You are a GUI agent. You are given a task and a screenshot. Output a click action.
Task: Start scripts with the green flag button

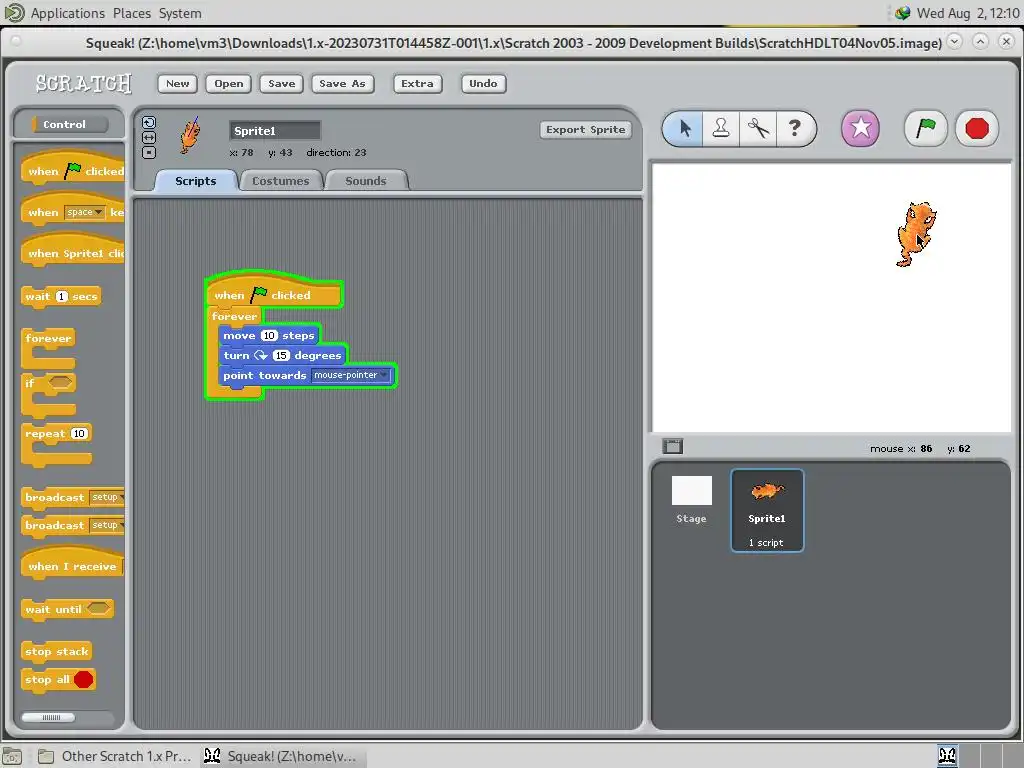click(x=925, y=128)
